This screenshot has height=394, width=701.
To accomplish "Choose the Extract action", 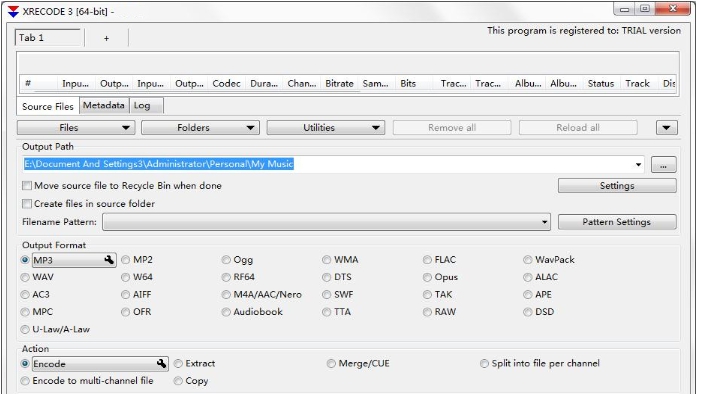I will coord(178,364).
